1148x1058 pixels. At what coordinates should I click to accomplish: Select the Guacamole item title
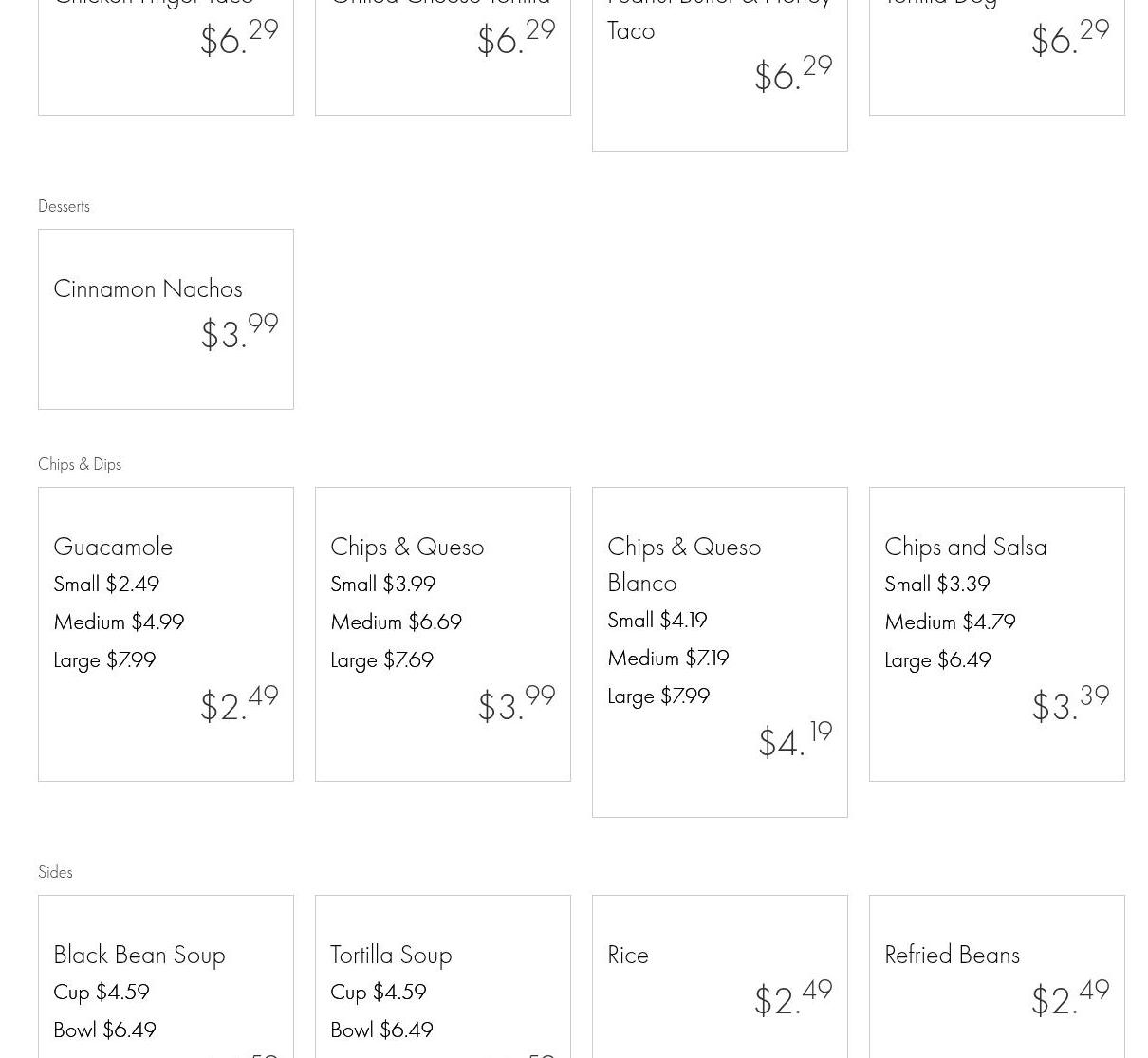pyautogui.click(x=113, y=547)
